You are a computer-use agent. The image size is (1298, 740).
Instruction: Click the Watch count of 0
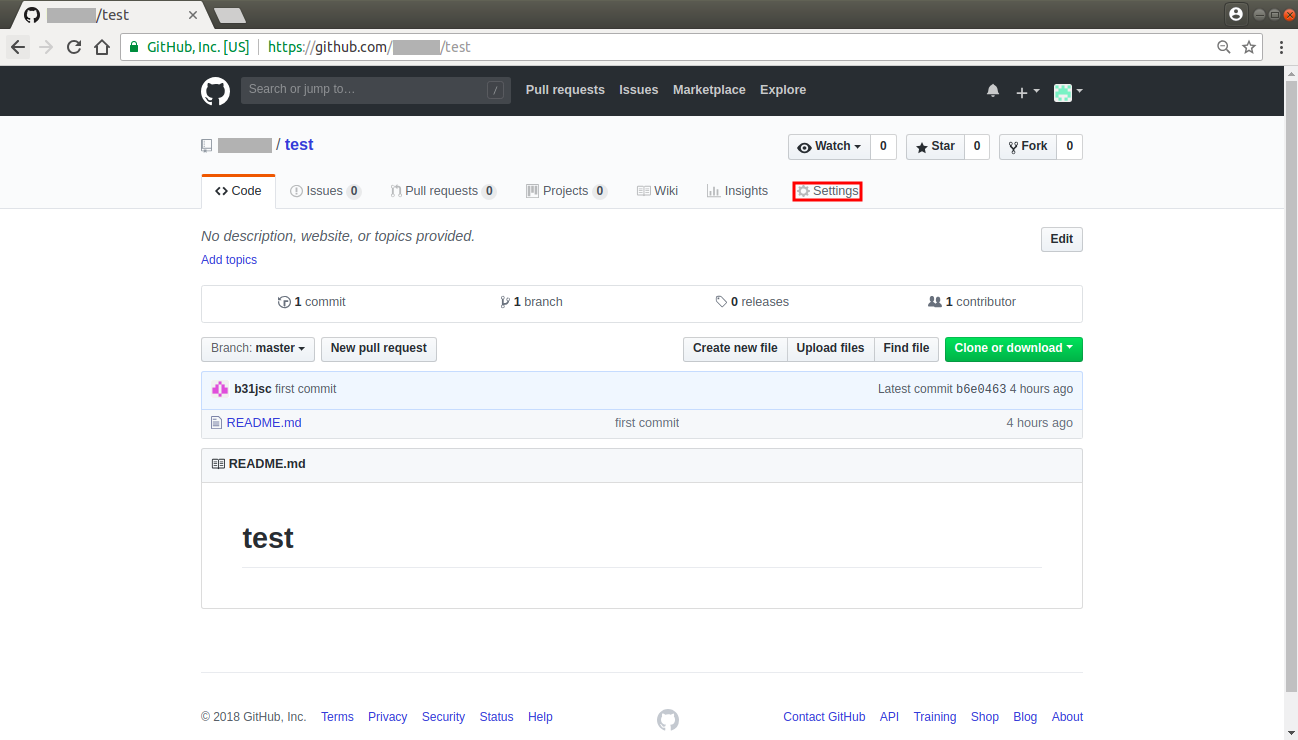pos(883,147)
